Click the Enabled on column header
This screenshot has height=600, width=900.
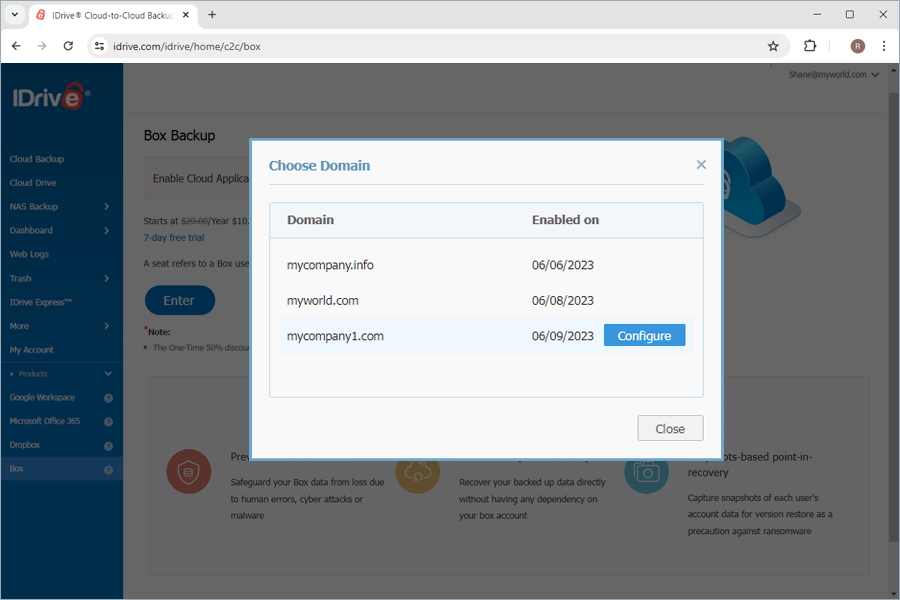pyautogui.click(x=565, y=220)
